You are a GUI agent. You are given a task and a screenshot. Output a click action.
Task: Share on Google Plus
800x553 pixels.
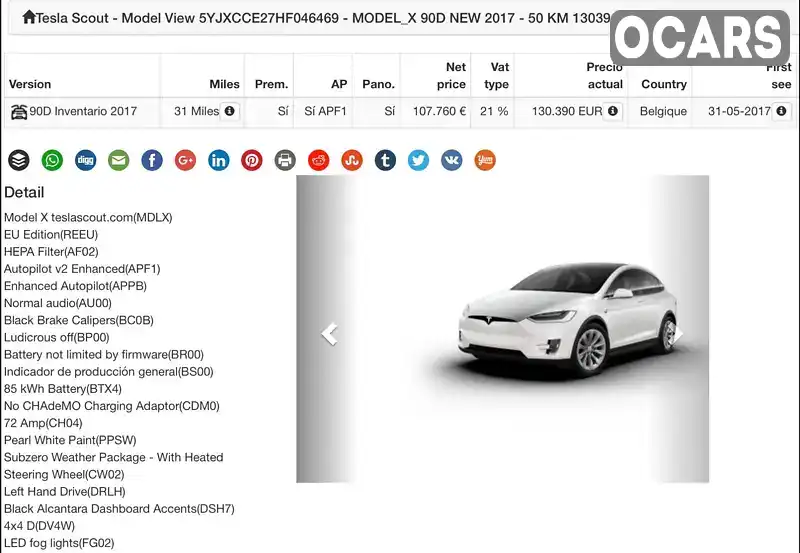point(185,160)
